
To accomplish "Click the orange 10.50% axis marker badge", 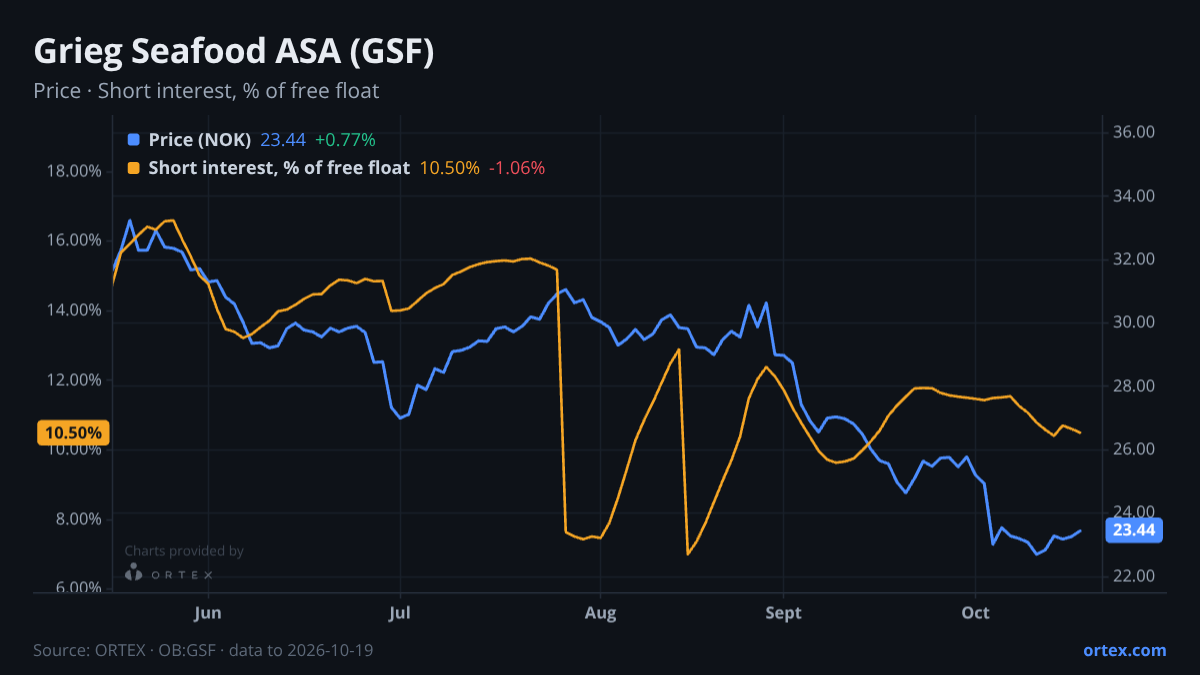I will pyautogui.click(x=73, y=433).
